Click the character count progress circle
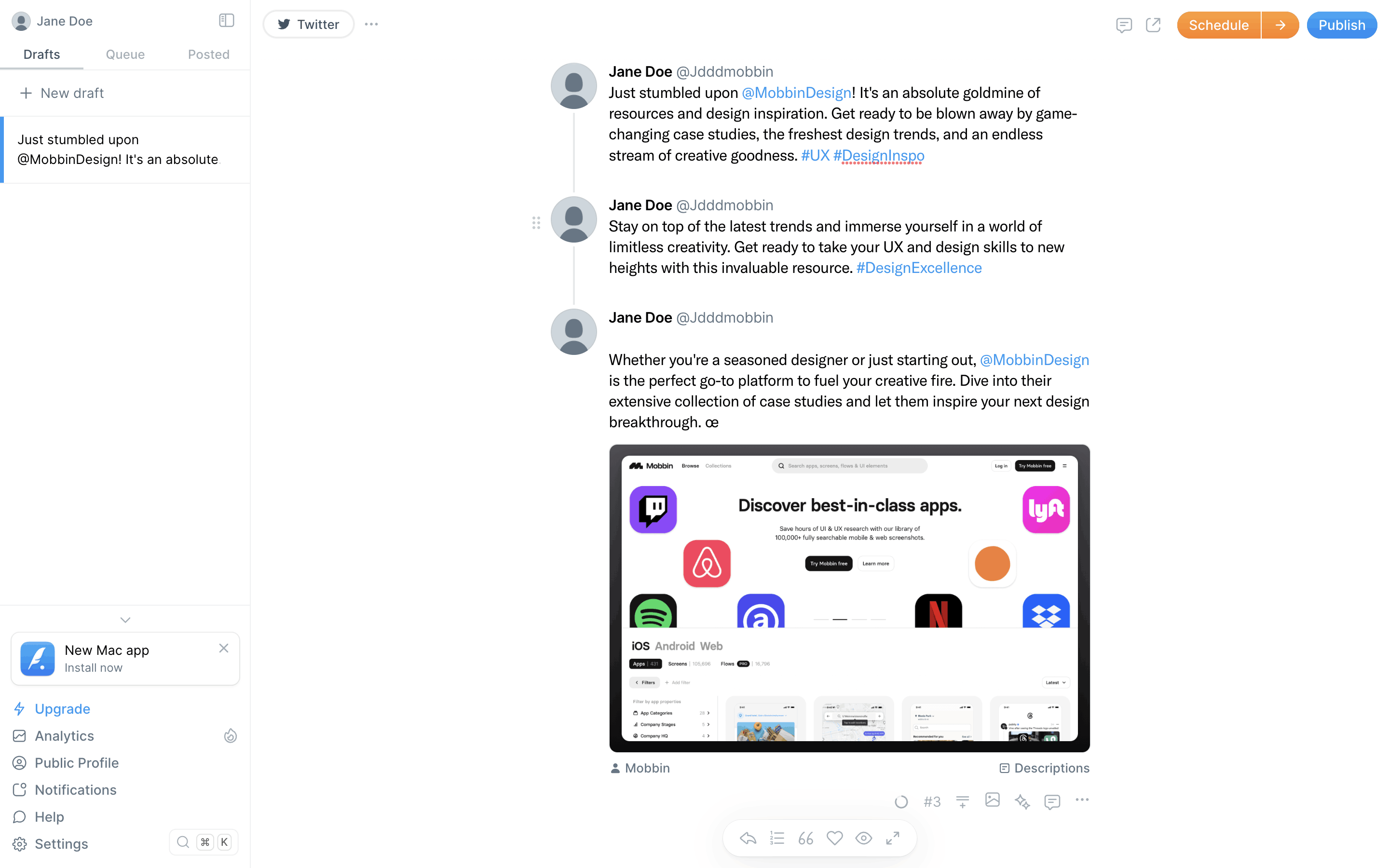The image size is (1389, 868). coord(901,802)
